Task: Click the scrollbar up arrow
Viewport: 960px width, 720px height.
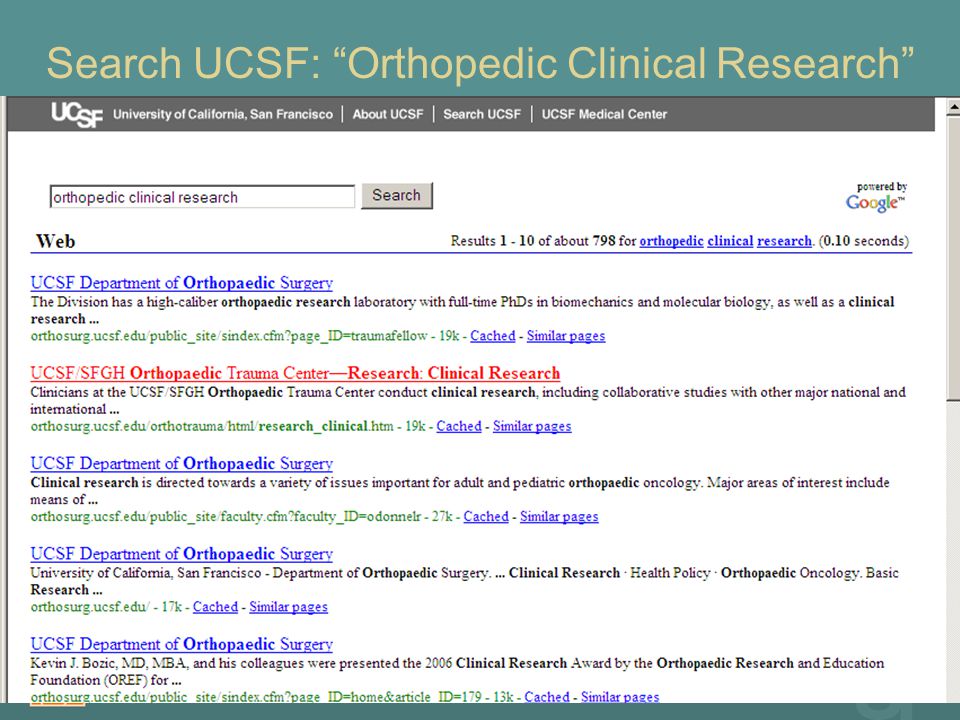Action: (x=953, y=108)
